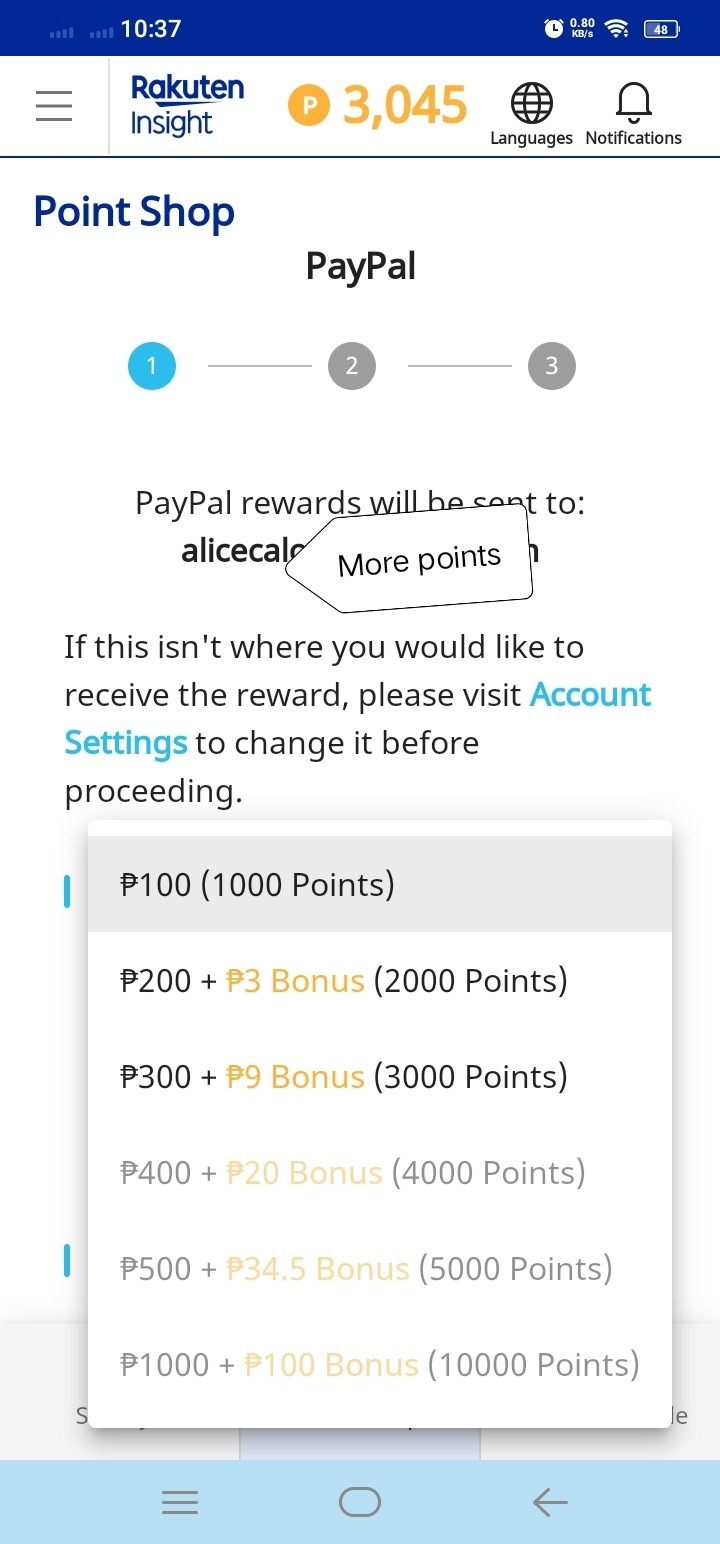Tap the Rakuten Insight logo
Image resolution: width=720 pixels, height=1544 pixels.
(x=187, y=105)
